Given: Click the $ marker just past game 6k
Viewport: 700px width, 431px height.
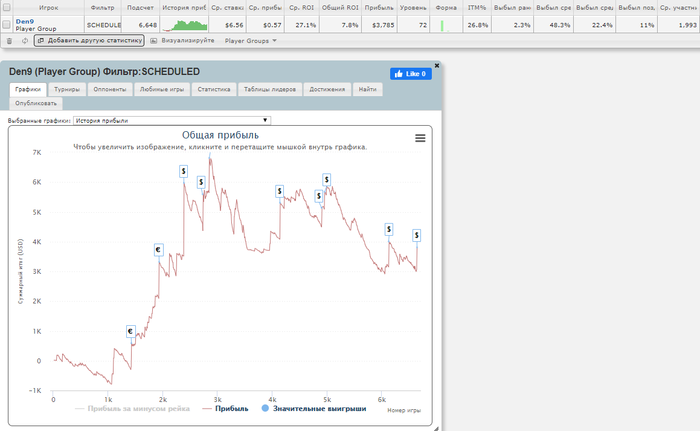Looking at the screenshot, I should tap(389, 230).
